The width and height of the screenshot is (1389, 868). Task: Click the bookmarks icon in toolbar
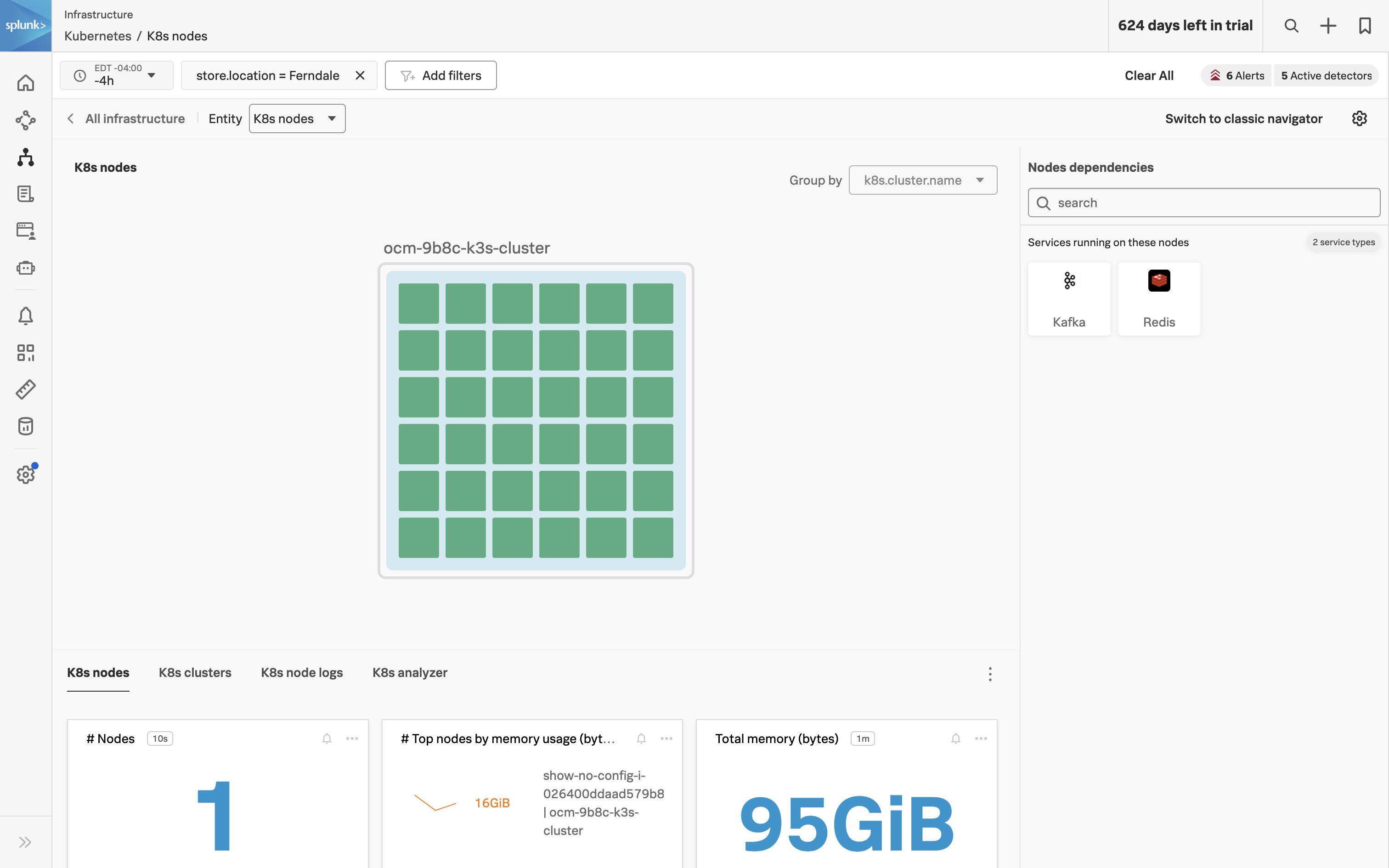tap(1365, 25)
